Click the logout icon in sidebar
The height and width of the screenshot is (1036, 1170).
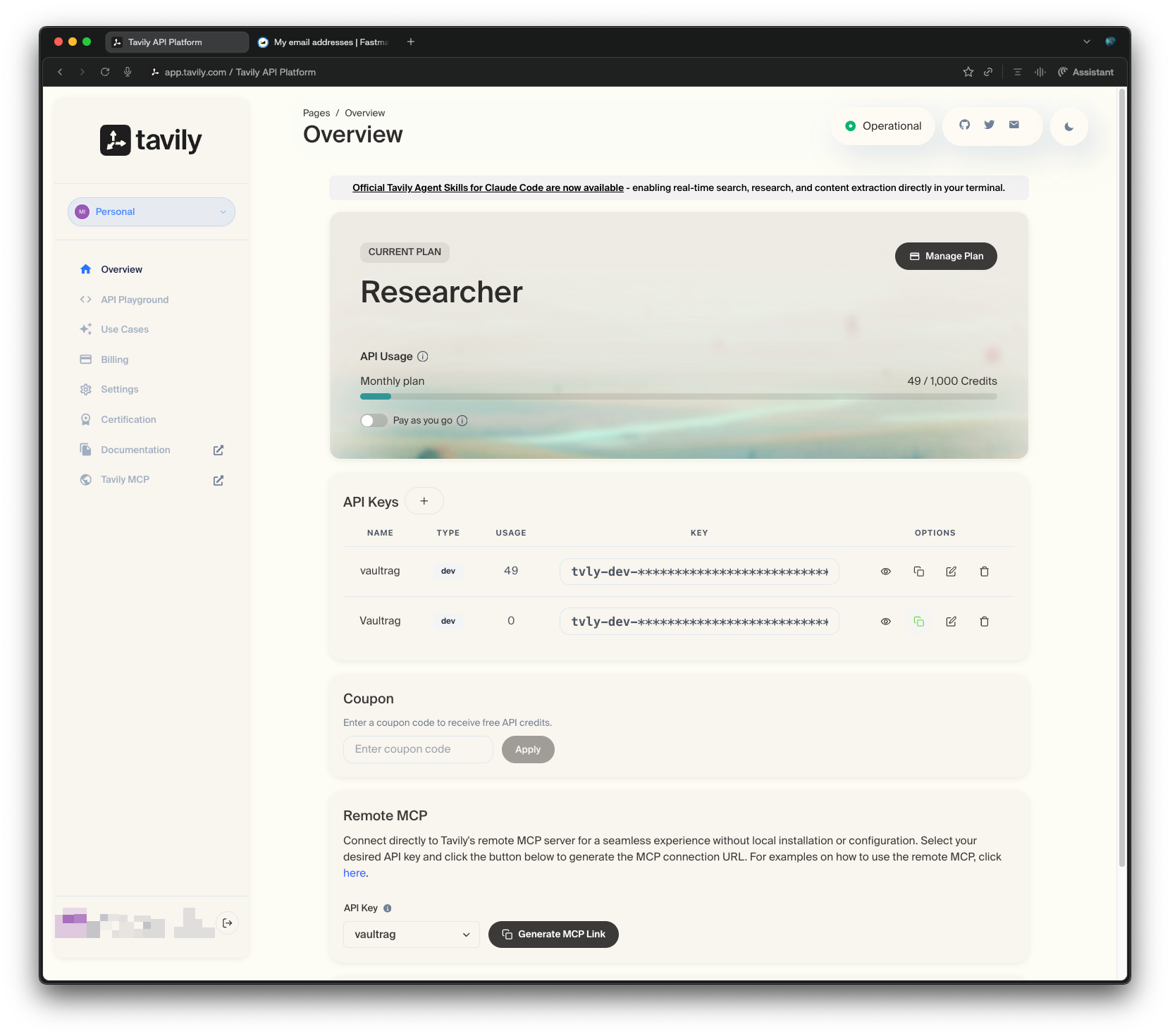[x=227, y=923]
